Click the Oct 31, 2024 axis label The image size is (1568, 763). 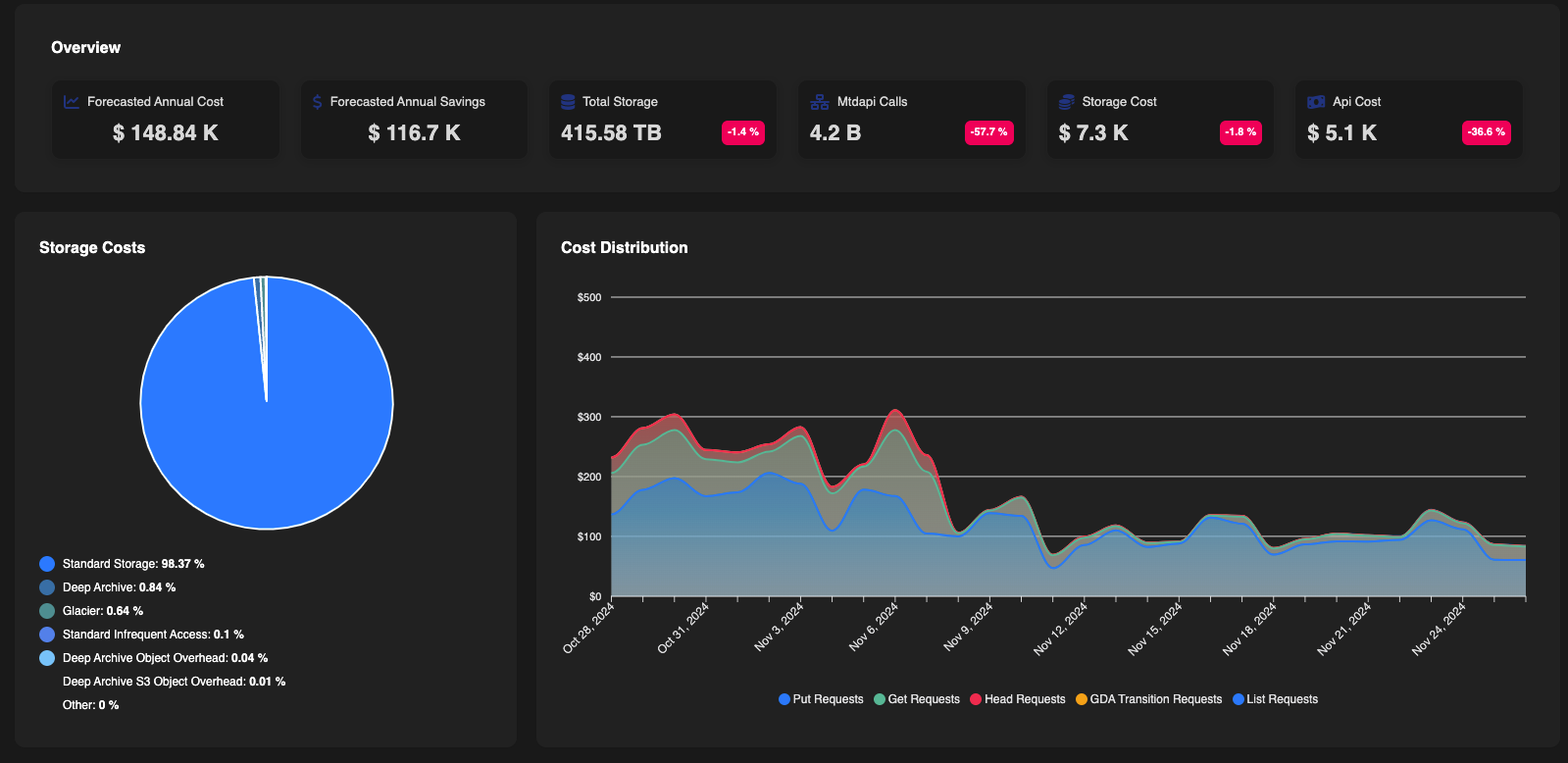[x=683, y=628]
